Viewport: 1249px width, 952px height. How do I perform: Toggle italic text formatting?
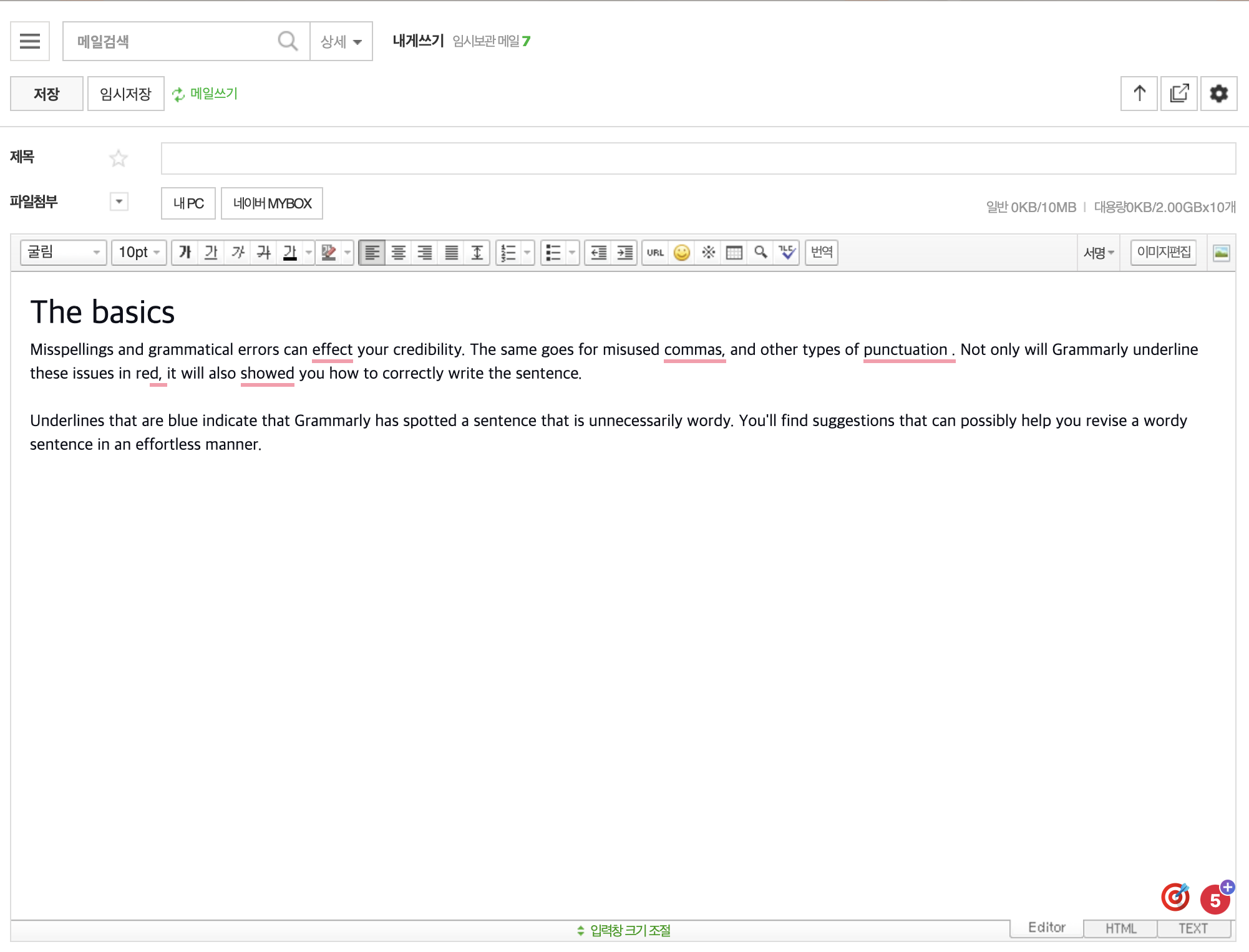click(x=238, y=252)
